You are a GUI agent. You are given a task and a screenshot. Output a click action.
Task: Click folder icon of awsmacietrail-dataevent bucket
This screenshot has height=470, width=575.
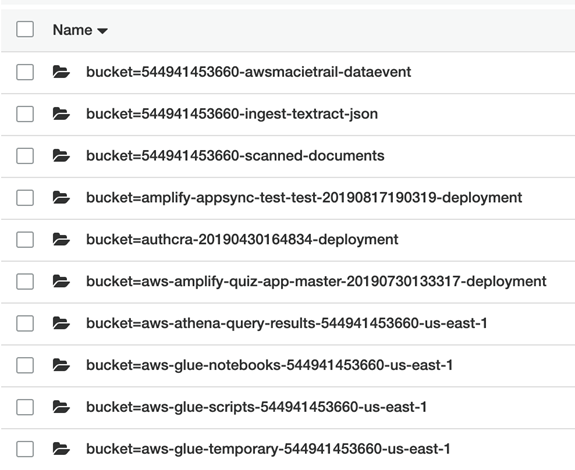click(x=61, y=72)
